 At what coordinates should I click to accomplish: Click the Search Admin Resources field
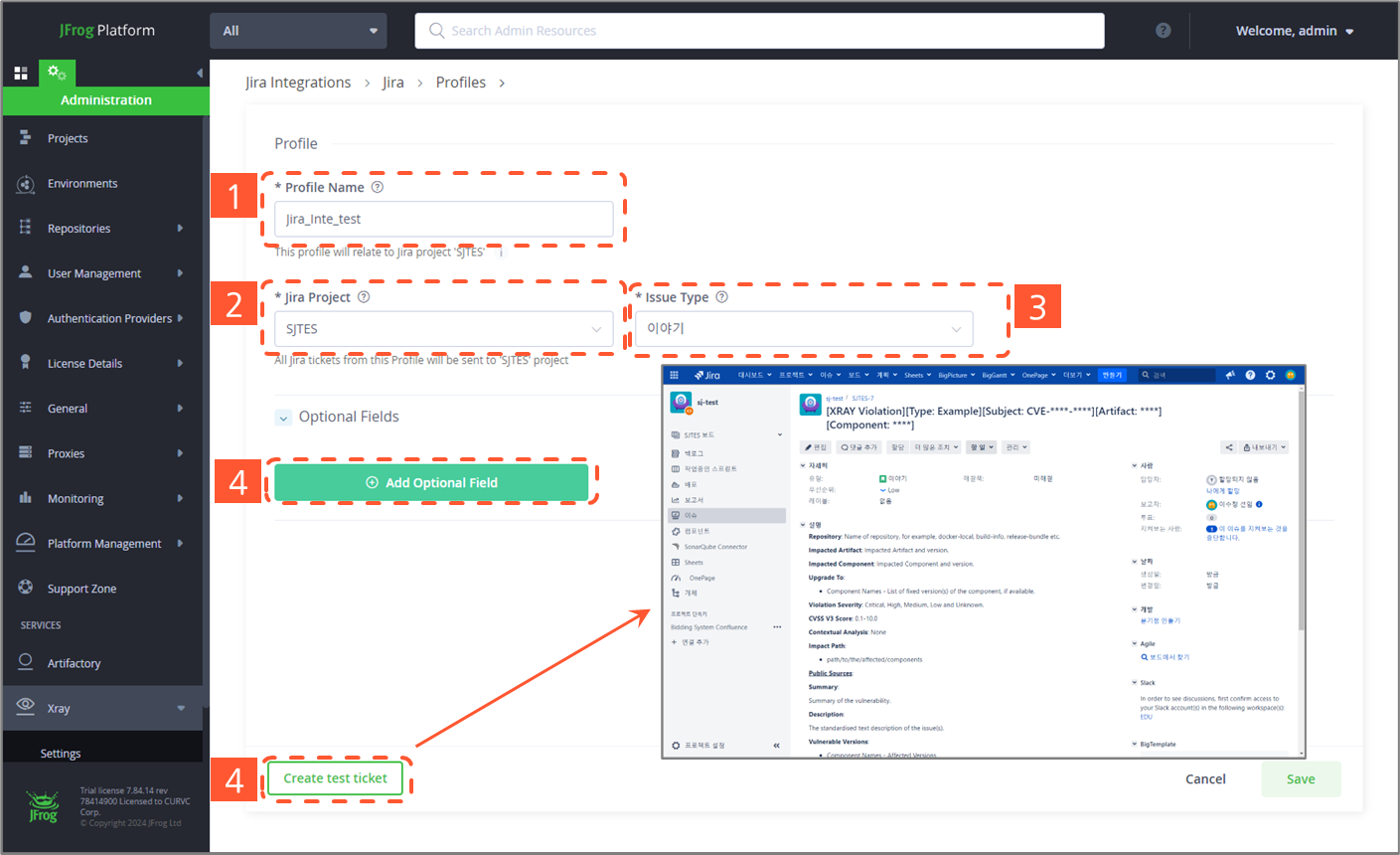[x=759, y=31]
